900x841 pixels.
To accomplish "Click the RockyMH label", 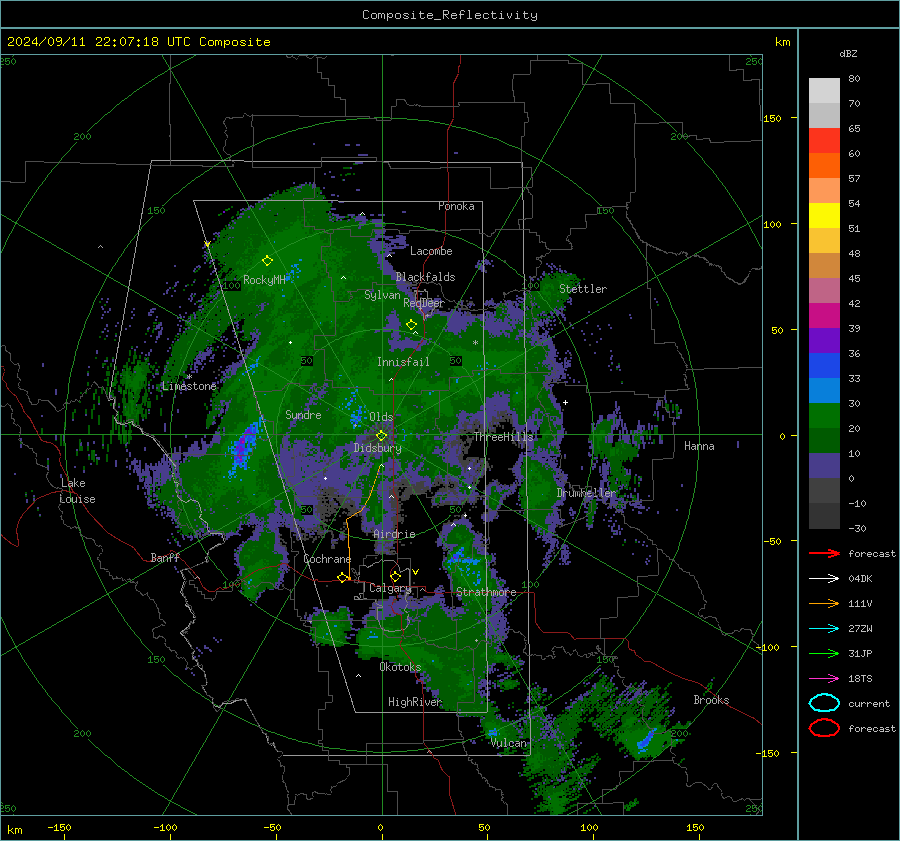I will point(264,280).
